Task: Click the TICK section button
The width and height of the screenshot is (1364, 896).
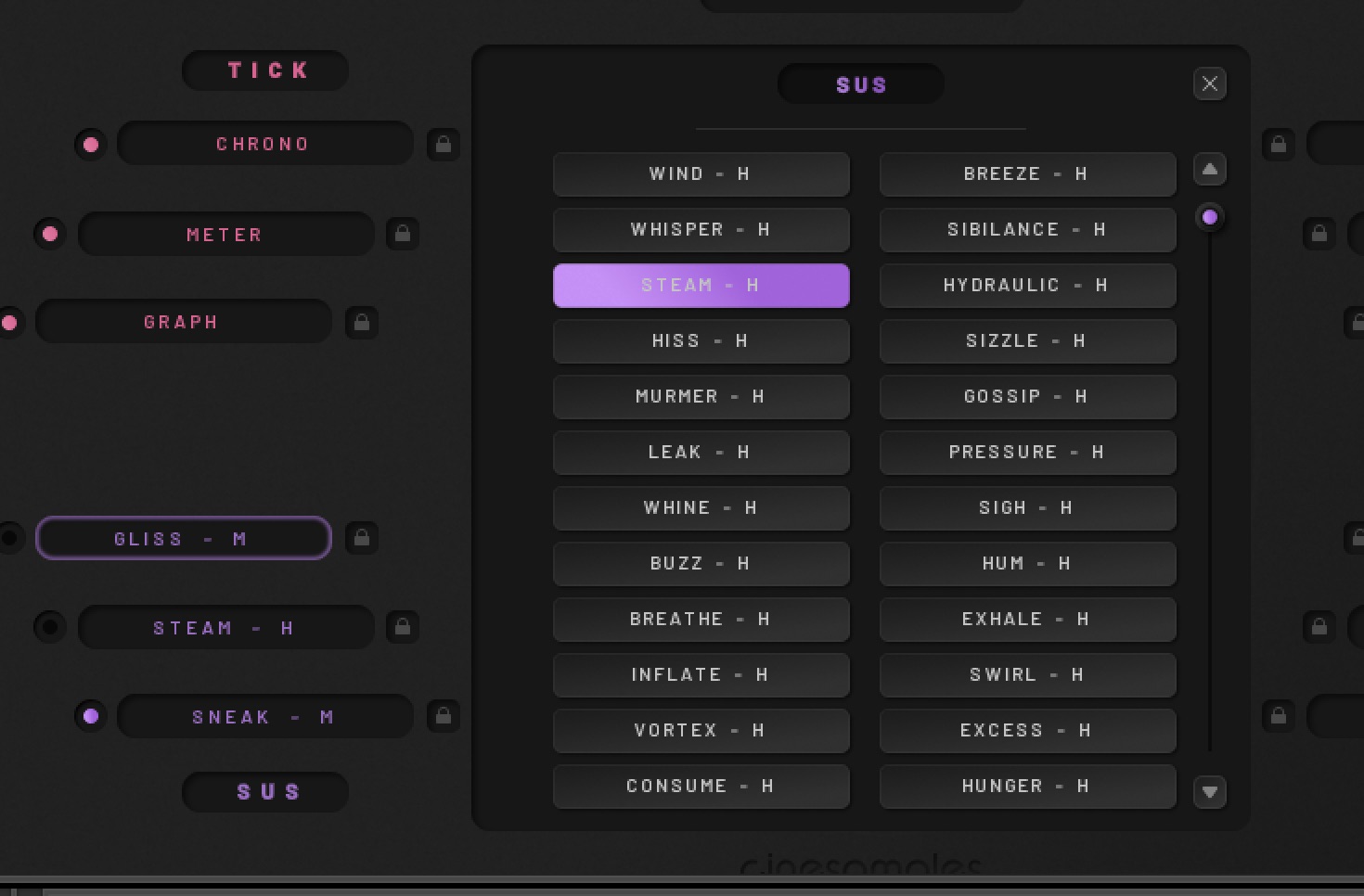Action: [x=266, y=70]
